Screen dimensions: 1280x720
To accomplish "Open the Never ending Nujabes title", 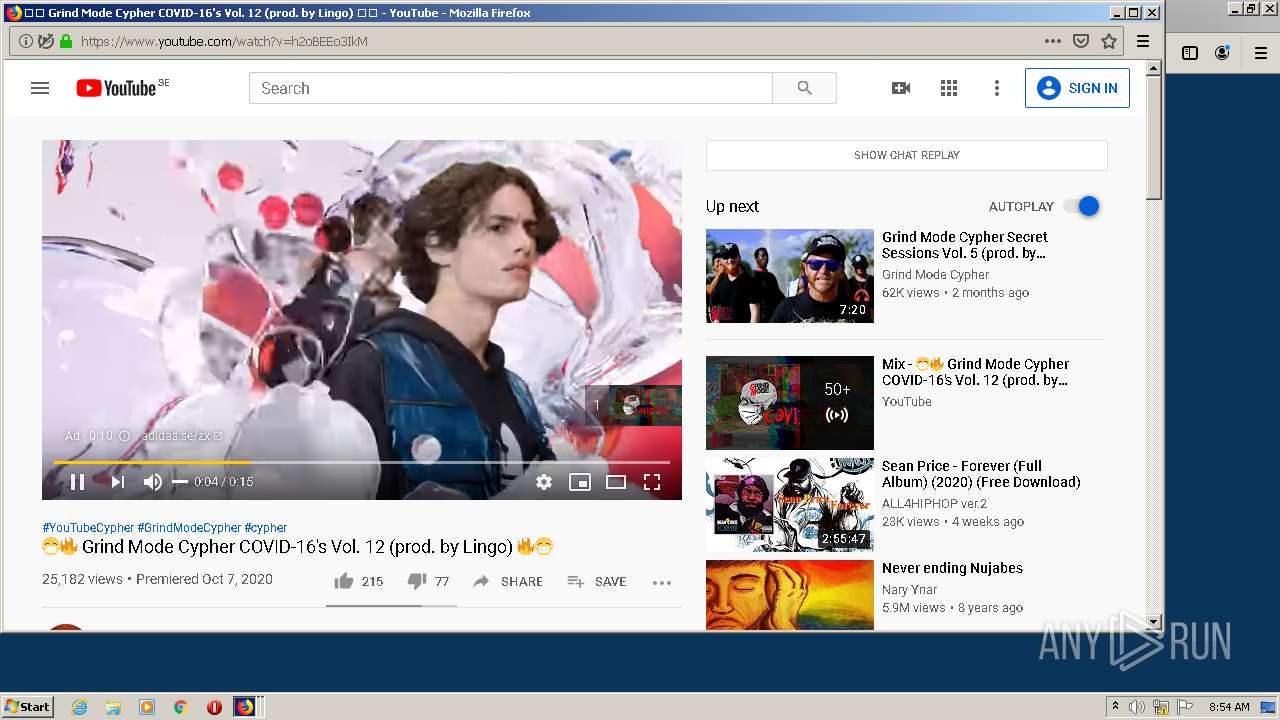I will [952, 568].
